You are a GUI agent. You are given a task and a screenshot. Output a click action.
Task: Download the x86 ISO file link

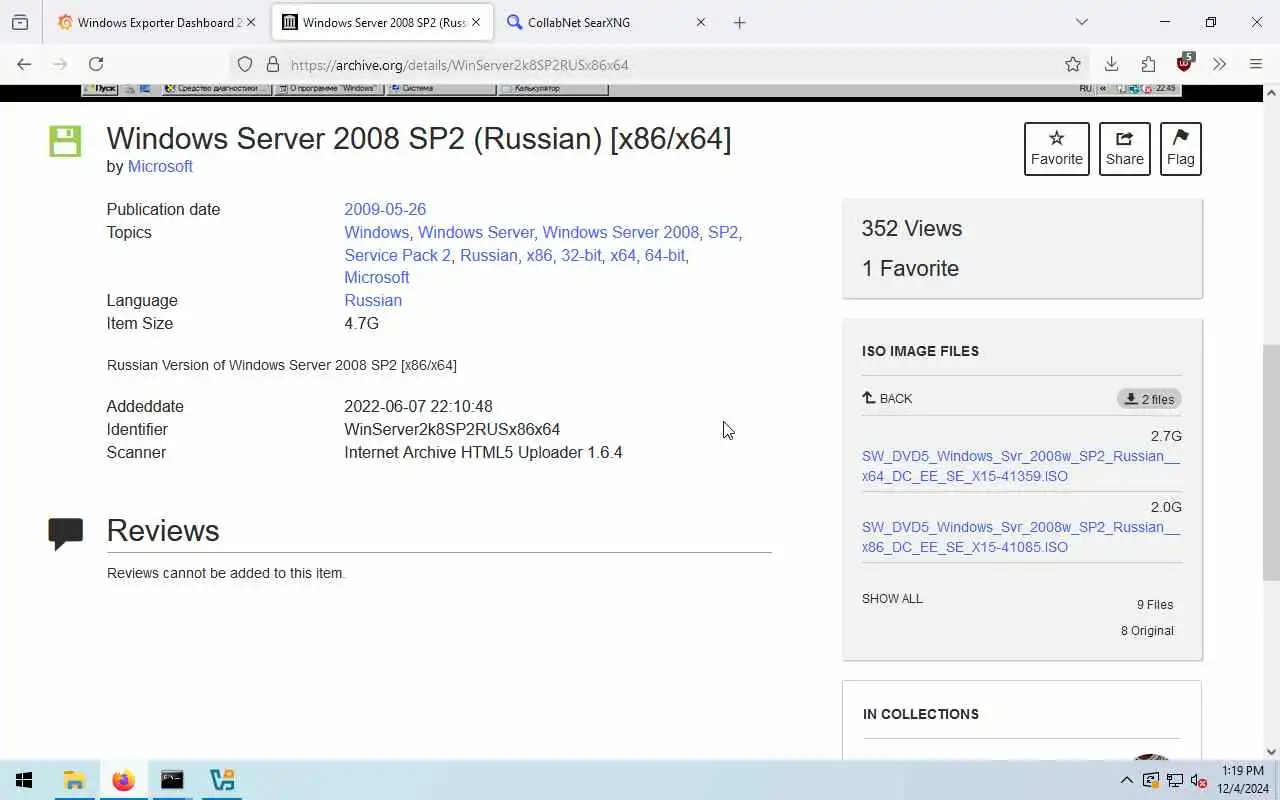[1020, 537]
